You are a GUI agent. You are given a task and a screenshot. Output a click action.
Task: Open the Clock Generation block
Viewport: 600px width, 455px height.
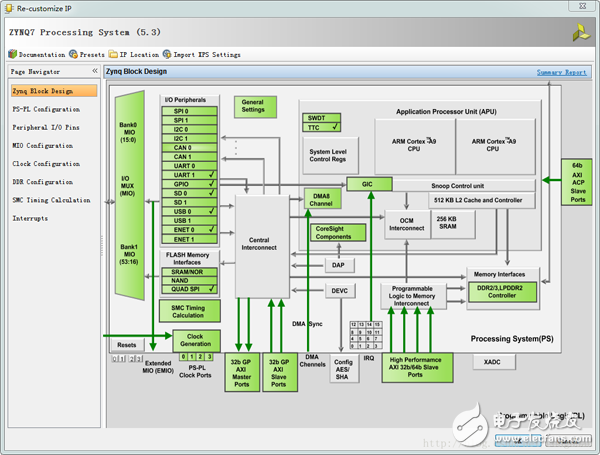(196, 341)
